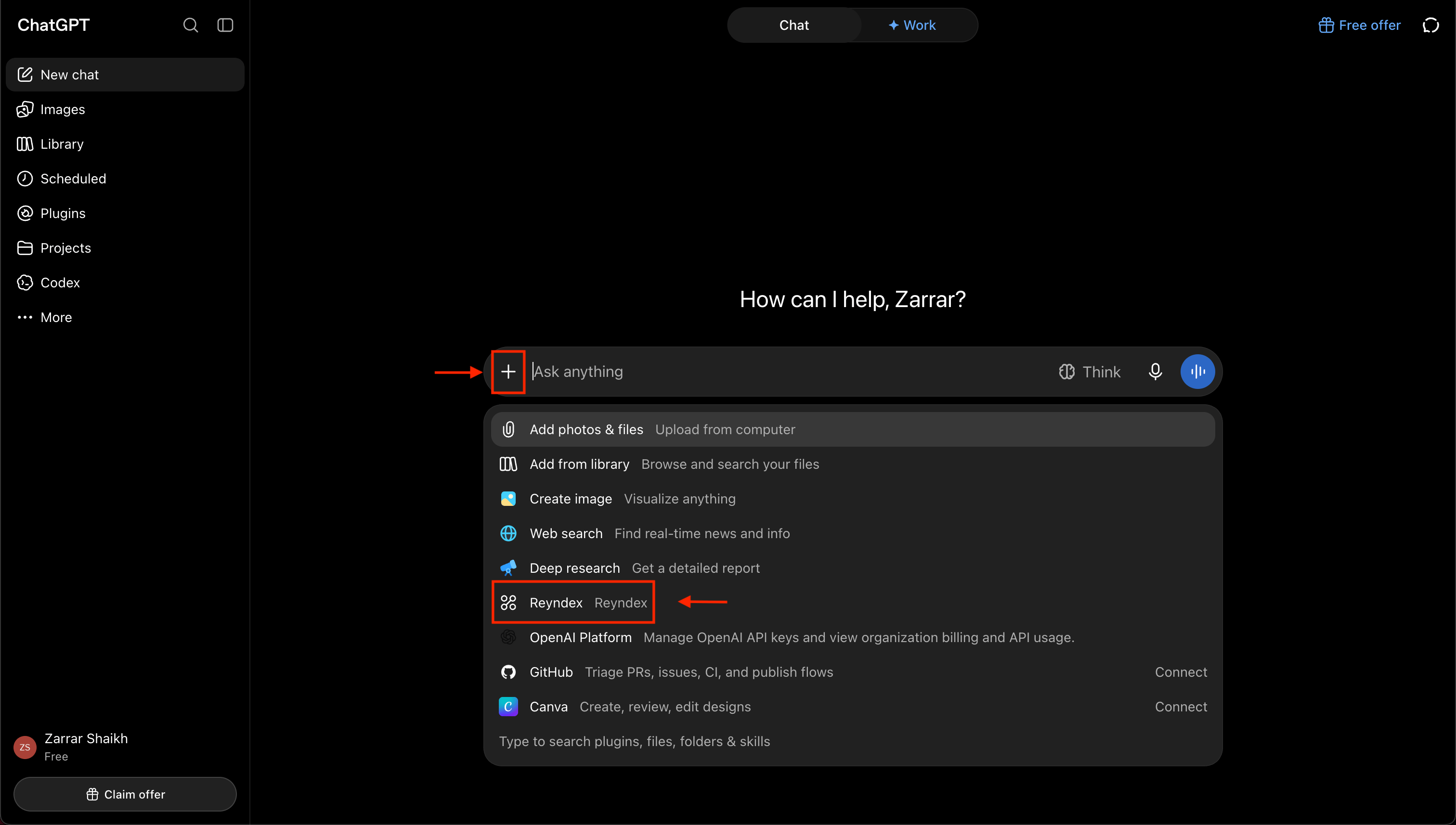Expand the More sidebar item

pyautogui.click(x=125, y=317)
